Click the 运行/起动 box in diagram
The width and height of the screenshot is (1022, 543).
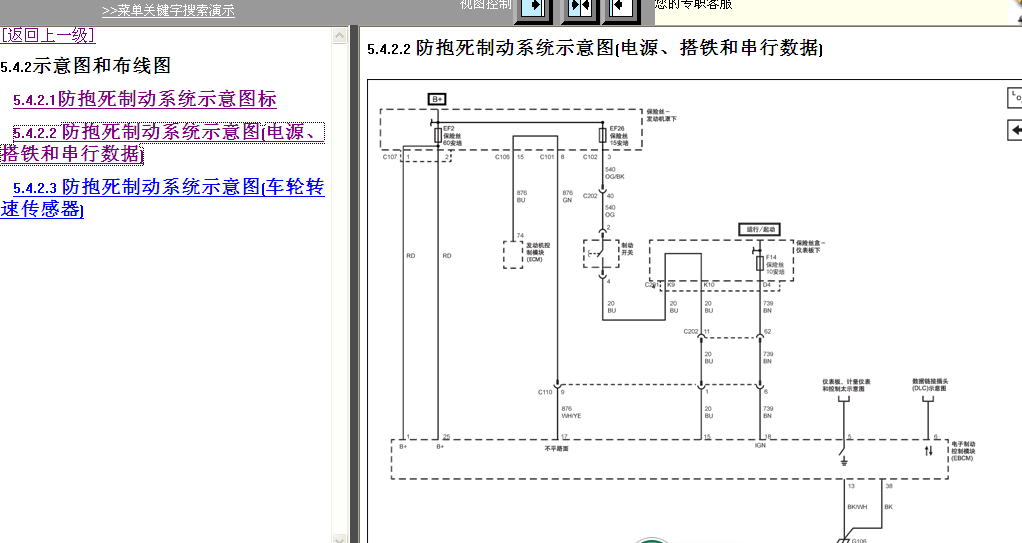pos(760,229)
